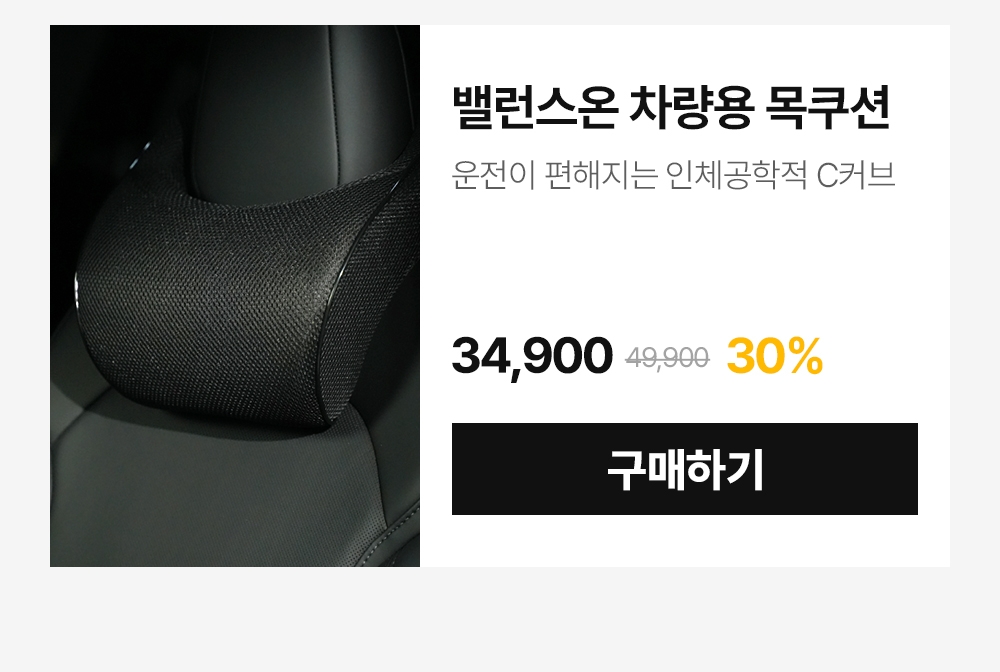
Task: Click the 밸런스온 brand word in title
Action: point(534,108)
